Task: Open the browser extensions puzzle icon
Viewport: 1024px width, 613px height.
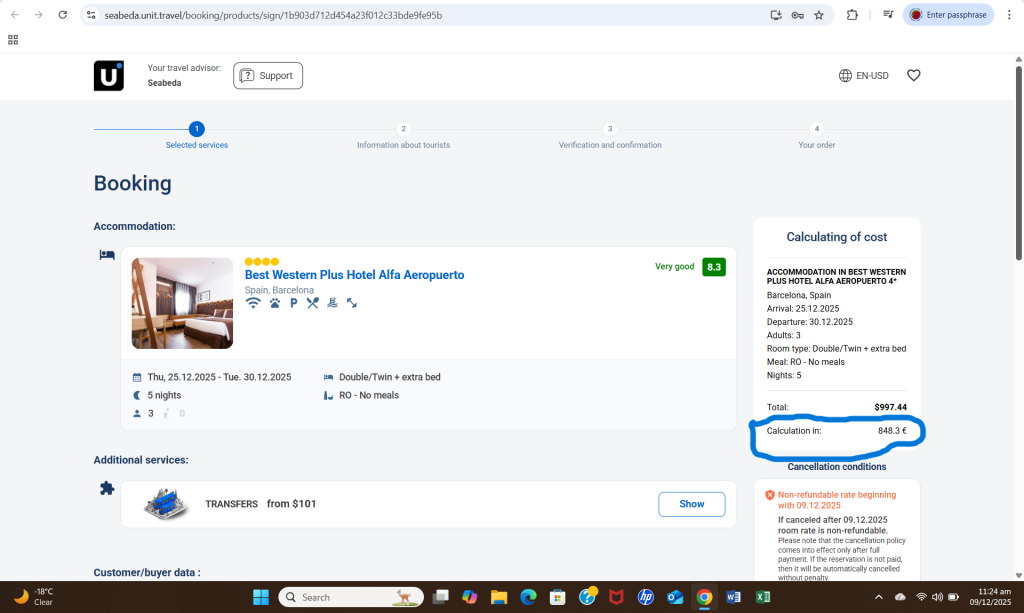Action: click(852, 15)
